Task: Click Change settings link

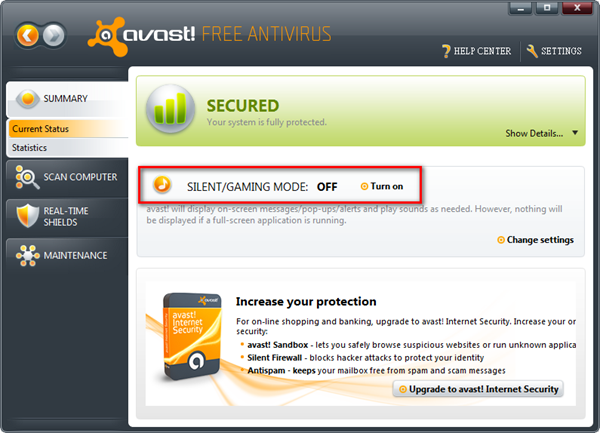Action: tap(535, 240)
